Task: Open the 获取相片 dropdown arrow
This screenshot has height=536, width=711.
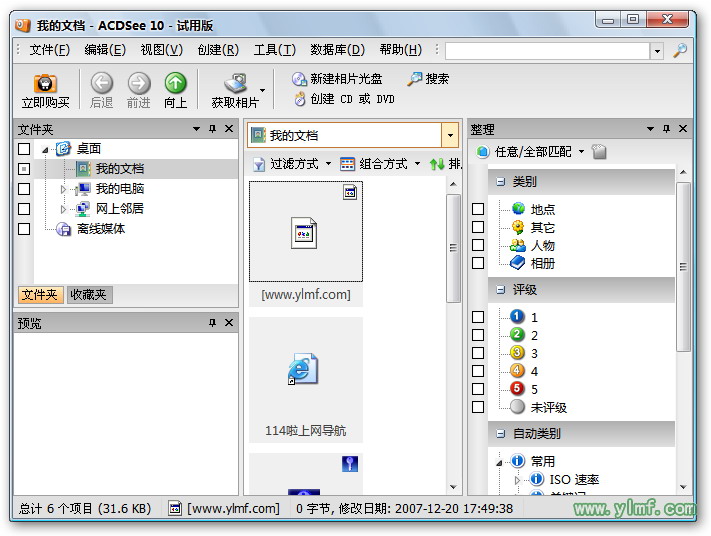Action: [x=262, y=90]
